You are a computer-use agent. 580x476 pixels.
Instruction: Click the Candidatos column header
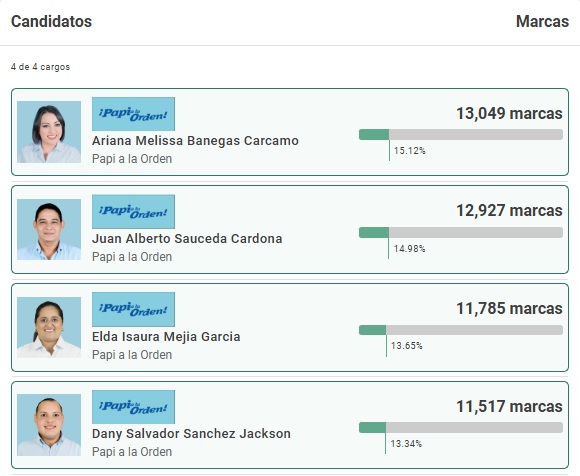(x=51, y=21)
